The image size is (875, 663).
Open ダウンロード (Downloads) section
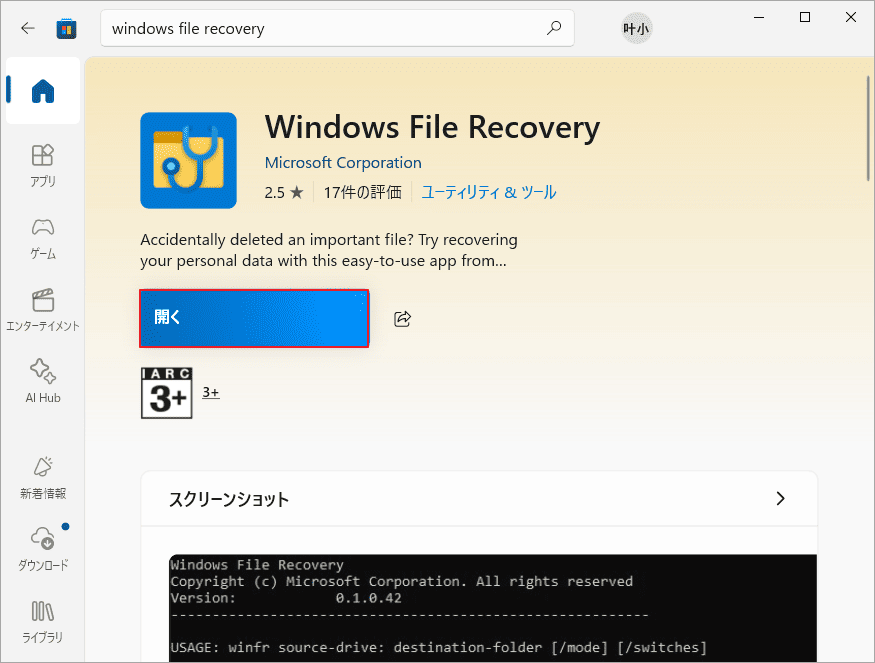point(43,549)
